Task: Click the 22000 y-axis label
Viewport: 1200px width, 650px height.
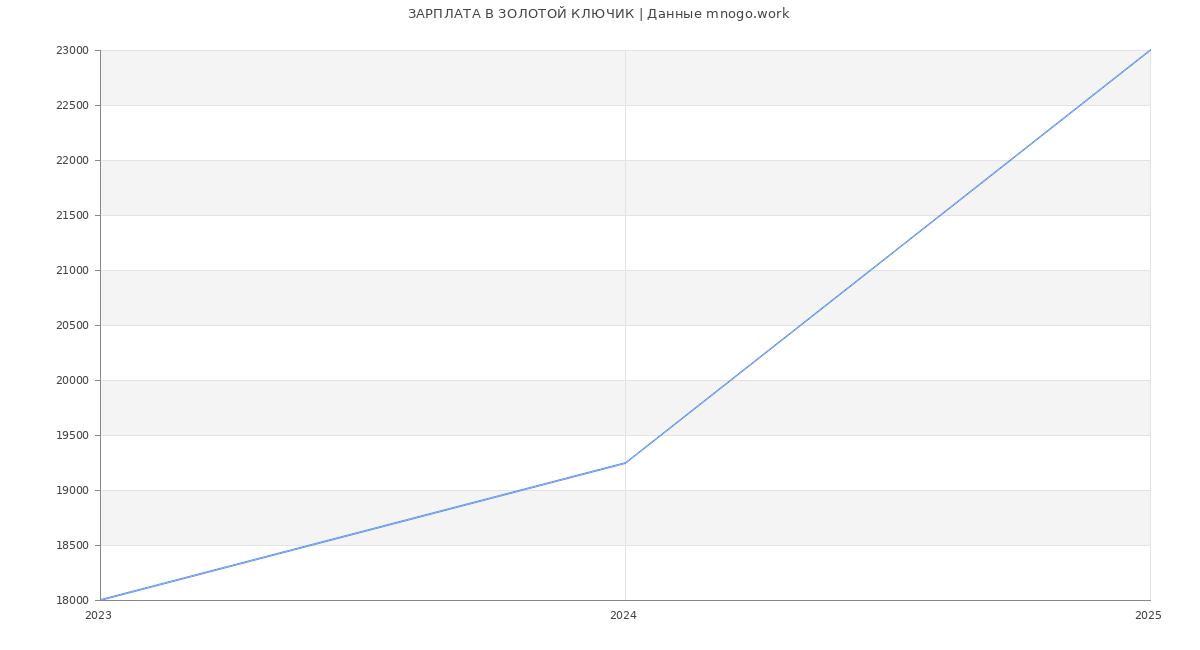Action: (73, 161)
